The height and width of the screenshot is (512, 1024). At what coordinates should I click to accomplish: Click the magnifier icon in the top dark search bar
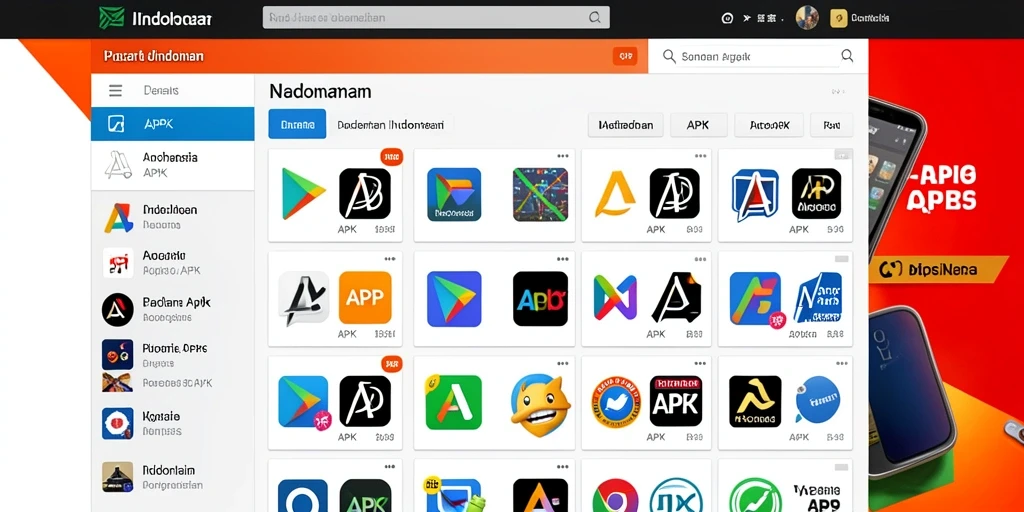(594, 18)
